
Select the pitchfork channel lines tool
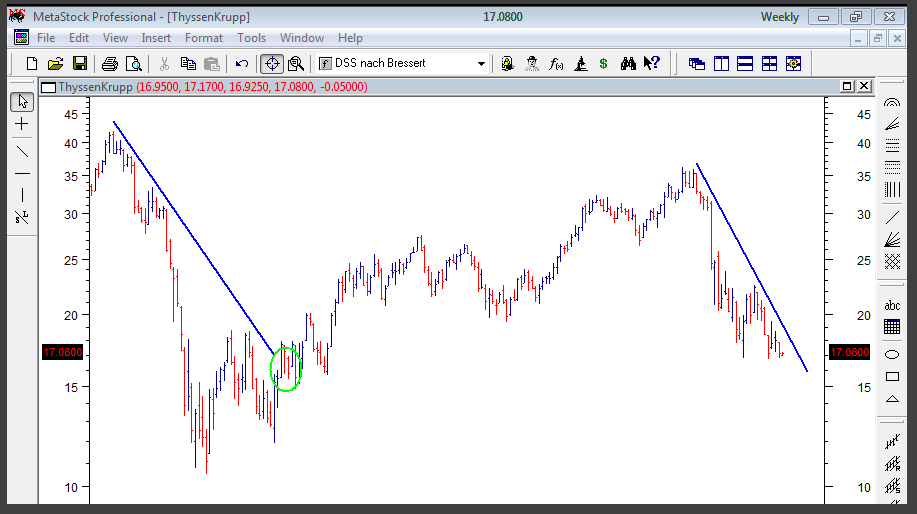pyautogui.click(x=892, y=442)
